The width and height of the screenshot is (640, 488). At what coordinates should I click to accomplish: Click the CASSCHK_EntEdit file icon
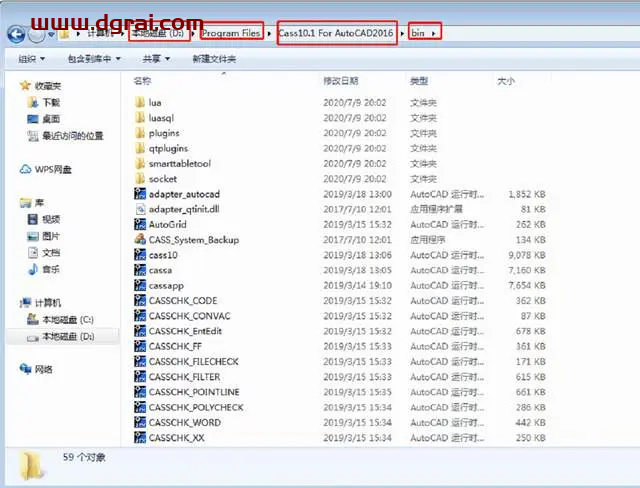tap(140, 331)
